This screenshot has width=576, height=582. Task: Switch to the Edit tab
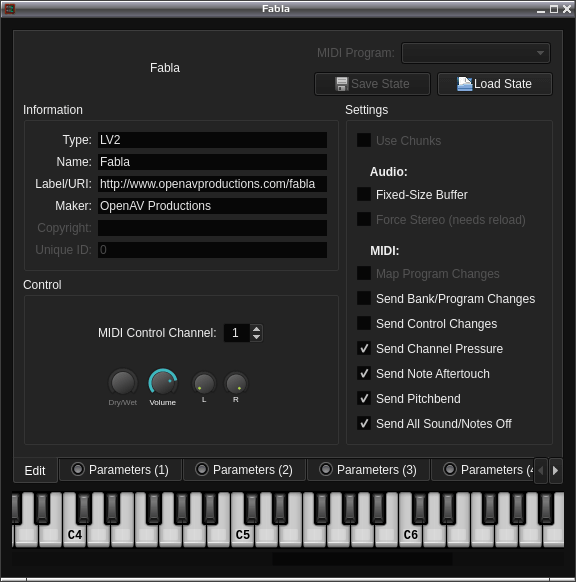tap(35, 471)
